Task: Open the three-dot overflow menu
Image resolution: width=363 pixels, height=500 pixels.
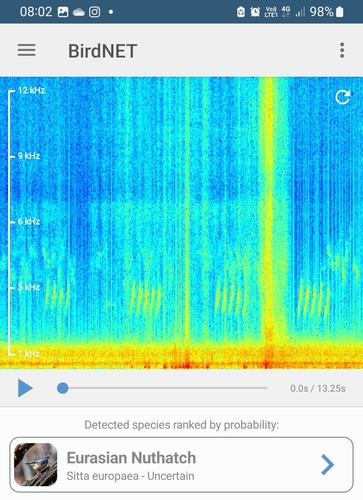Action: click(342, 50)
